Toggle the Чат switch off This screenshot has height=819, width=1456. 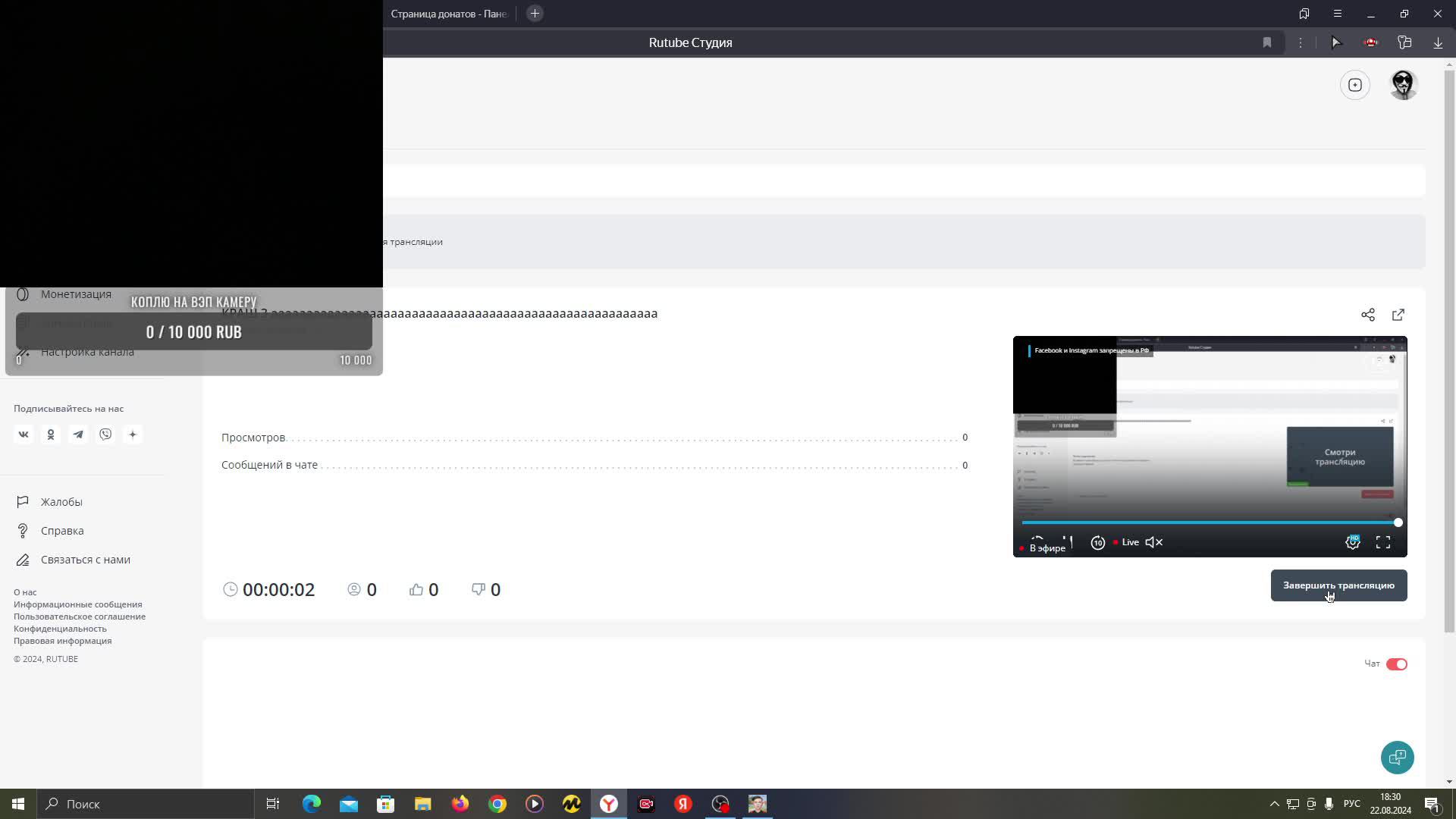(x=1396, y=664)
